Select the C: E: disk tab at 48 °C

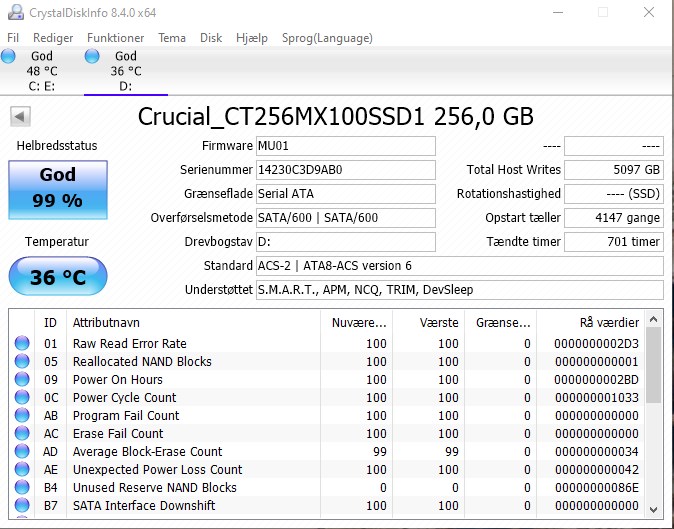pyautogui.click(x=42, y=71)
